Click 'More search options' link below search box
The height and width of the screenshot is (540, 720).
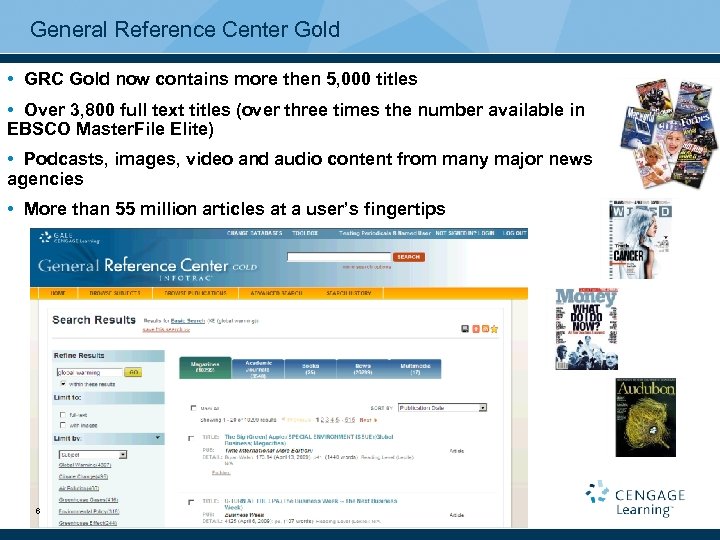click(x=367, y=267)
